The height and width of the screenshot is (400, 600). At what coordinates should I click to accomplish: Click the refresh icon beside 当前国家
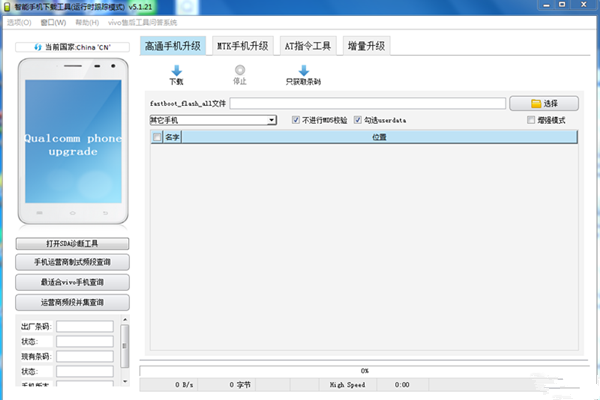pyautogui.click(x=38, y=47)
